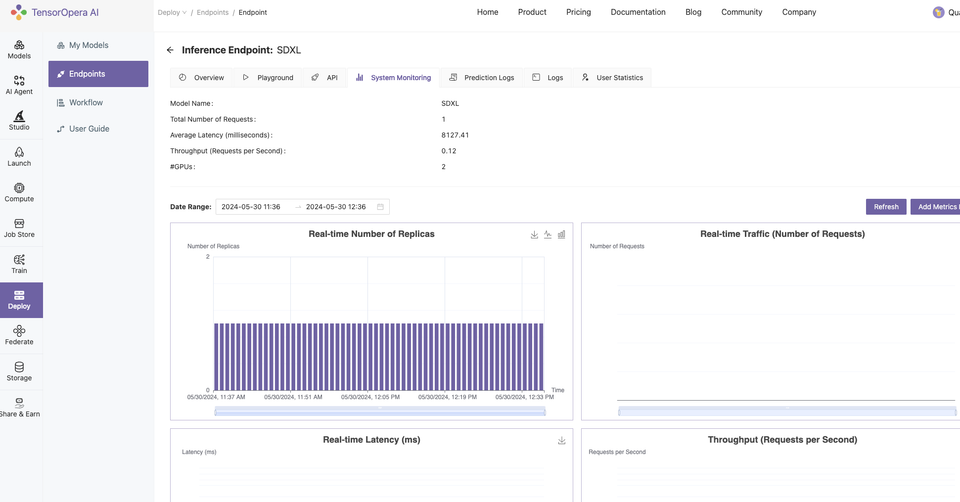Screen dimensions: 960x502
Task: Open the Launch section
Action: 19,157
